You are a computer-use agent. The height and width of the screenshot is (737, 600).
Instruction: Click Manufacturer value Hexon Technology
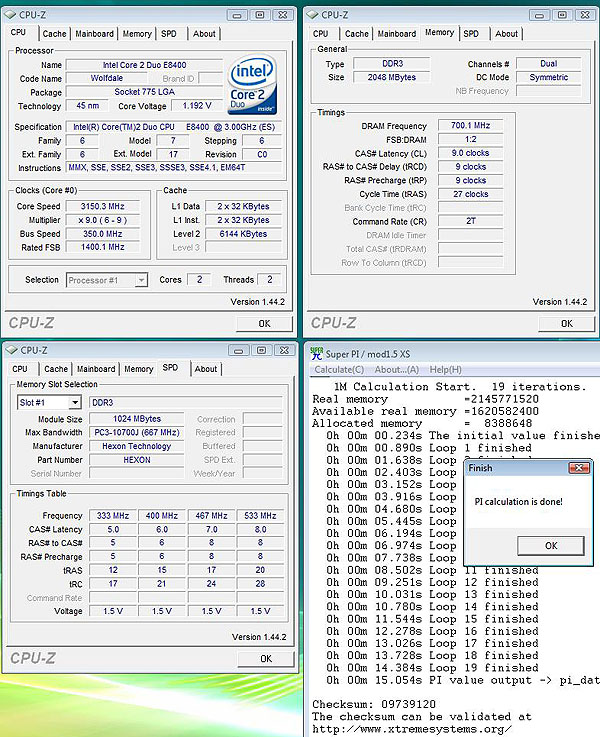point(137,446)
